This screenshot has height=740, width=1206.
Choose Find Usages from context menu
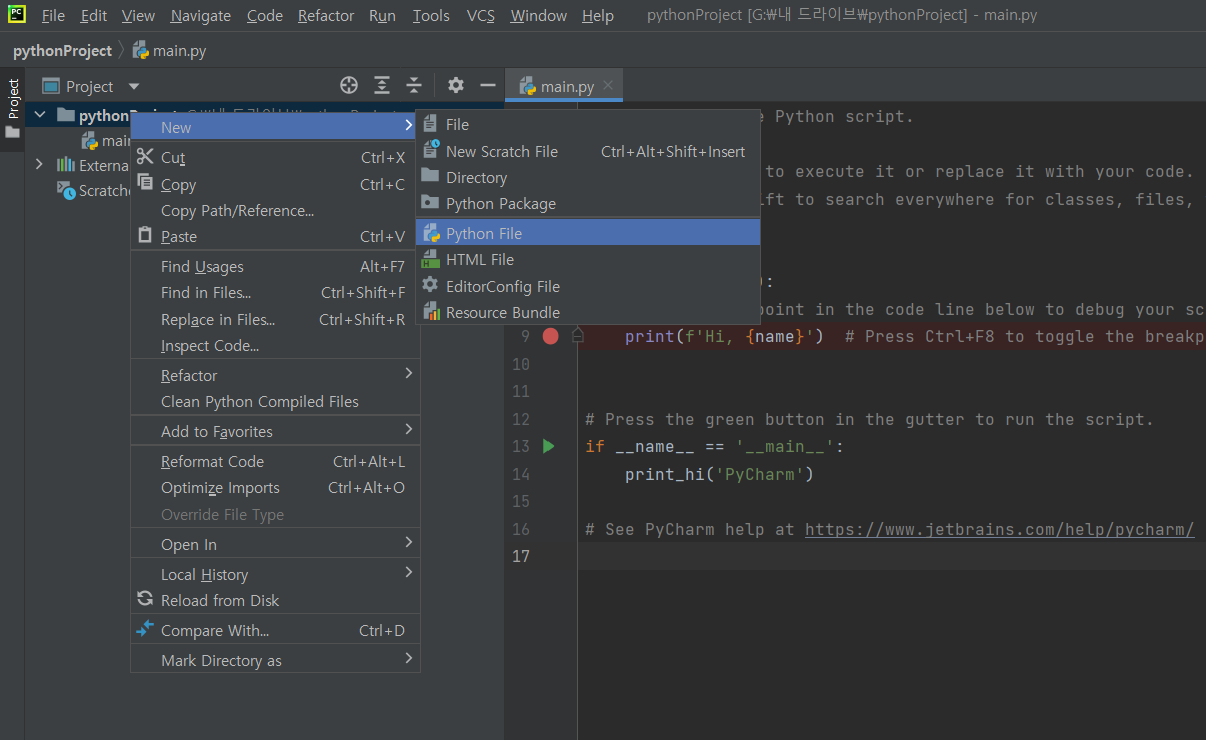coord(275,266)
